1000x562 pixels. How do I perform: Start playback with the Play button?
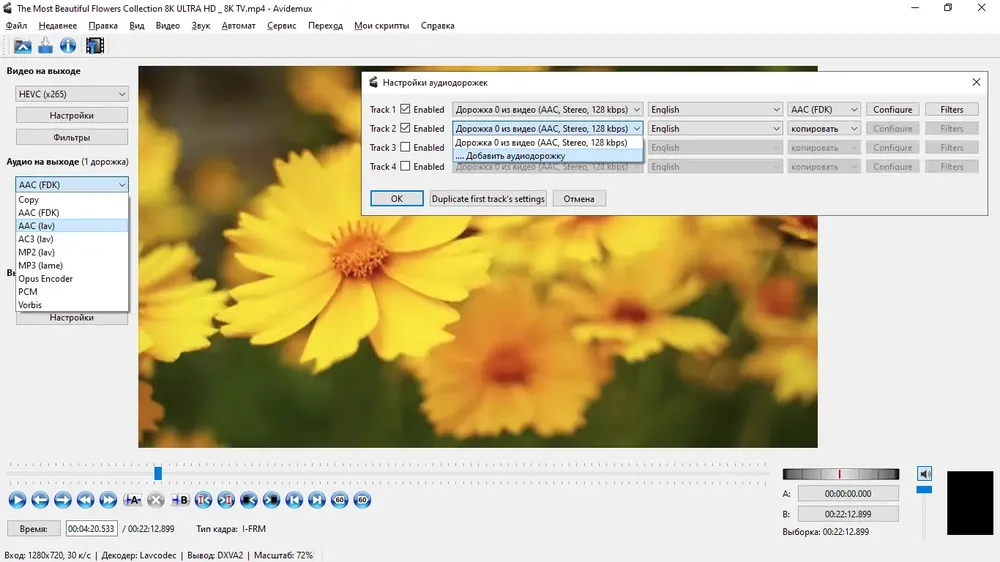tap(17, 500)
